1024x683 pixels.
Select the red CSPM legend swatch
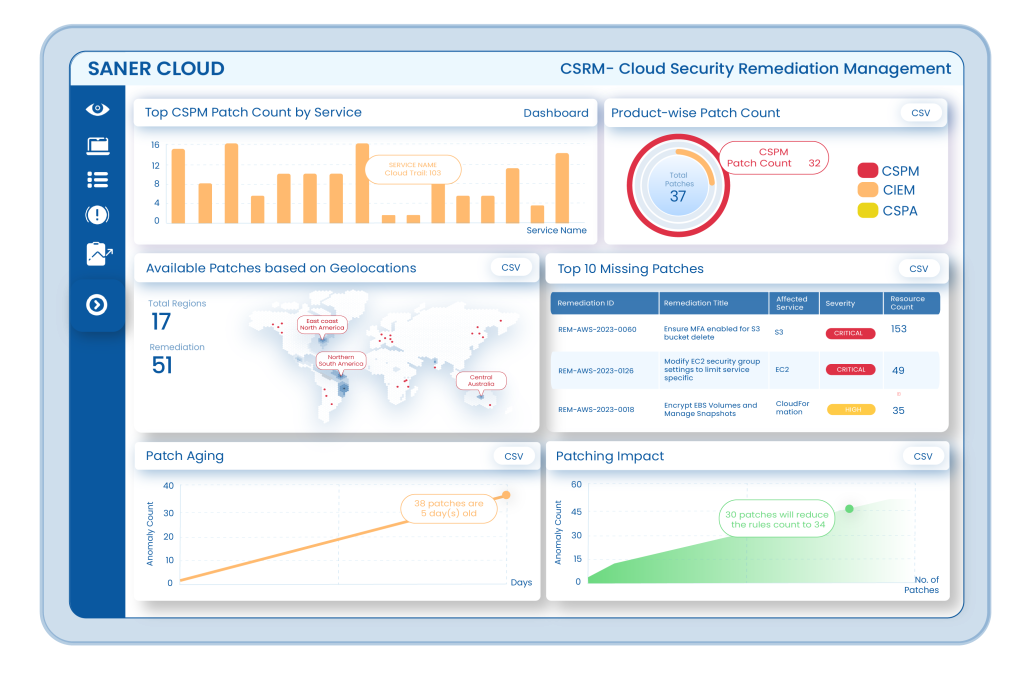click(867, 170)
